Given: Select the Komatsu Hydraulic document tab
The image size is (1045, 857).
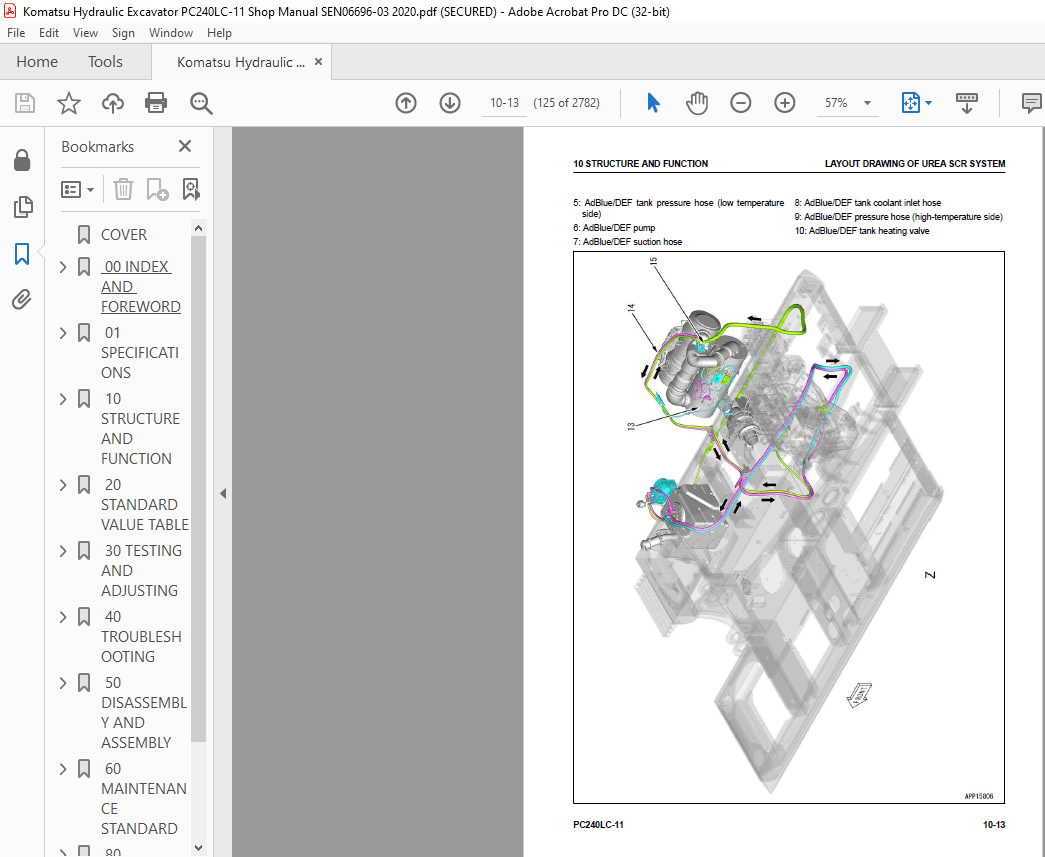Looking at the screenshot, I should pyautogui.click(x=241, y=62).
